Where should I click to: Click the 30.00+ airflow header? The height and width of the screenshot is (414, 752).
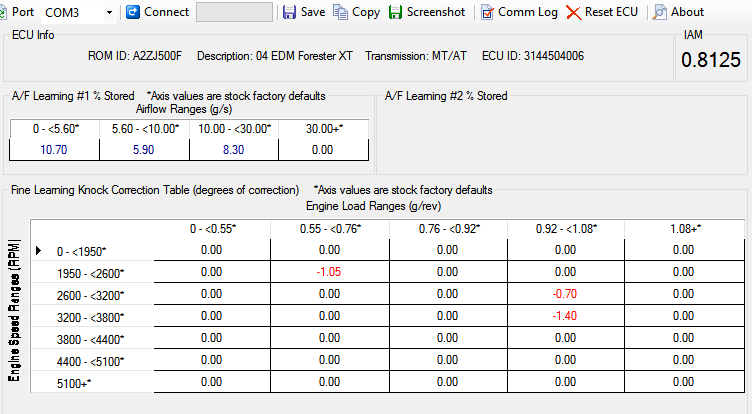coord(324,129)
